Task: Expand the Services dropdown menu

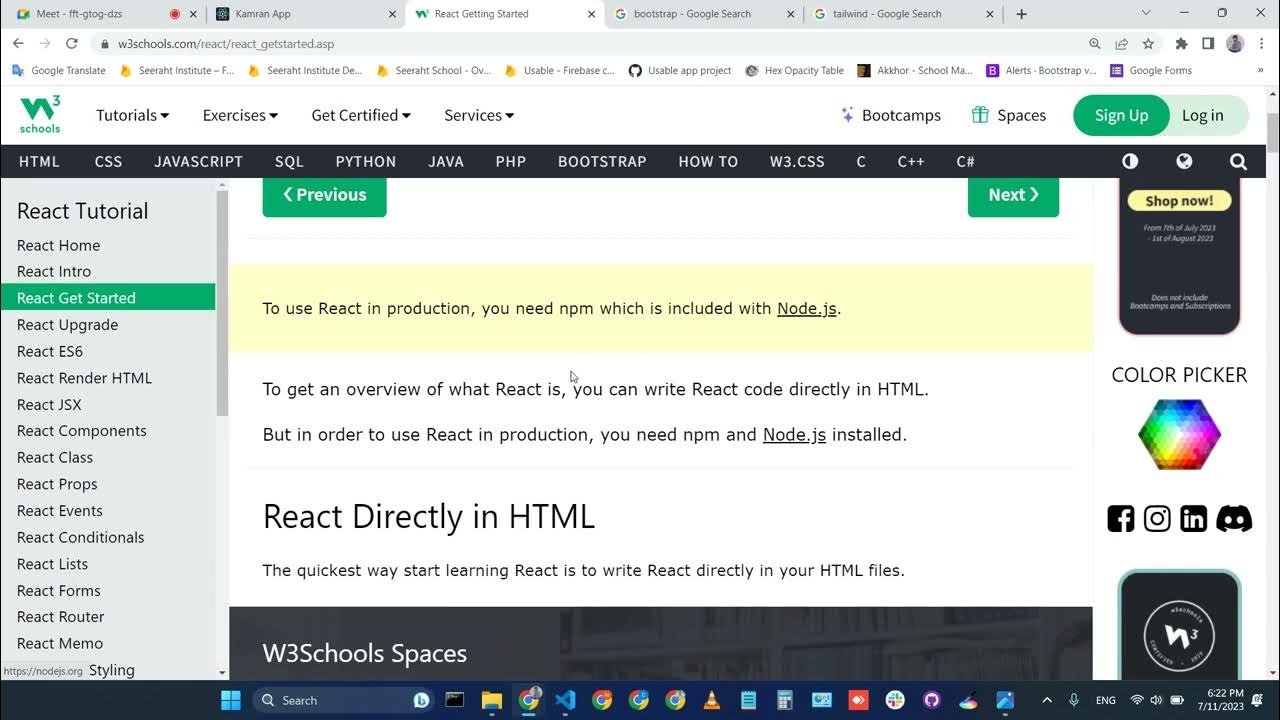Action: click(x=479, y=115)
